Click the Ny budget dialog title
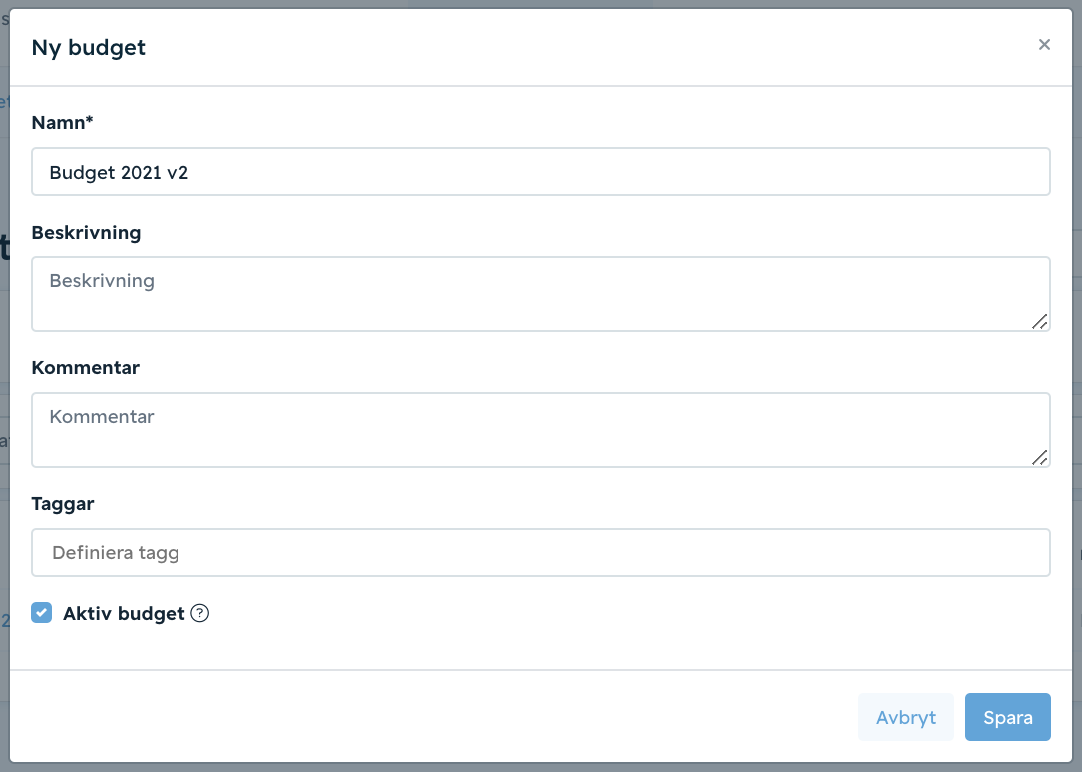This screenshot has width=1082, height=772. pos(88,48)
